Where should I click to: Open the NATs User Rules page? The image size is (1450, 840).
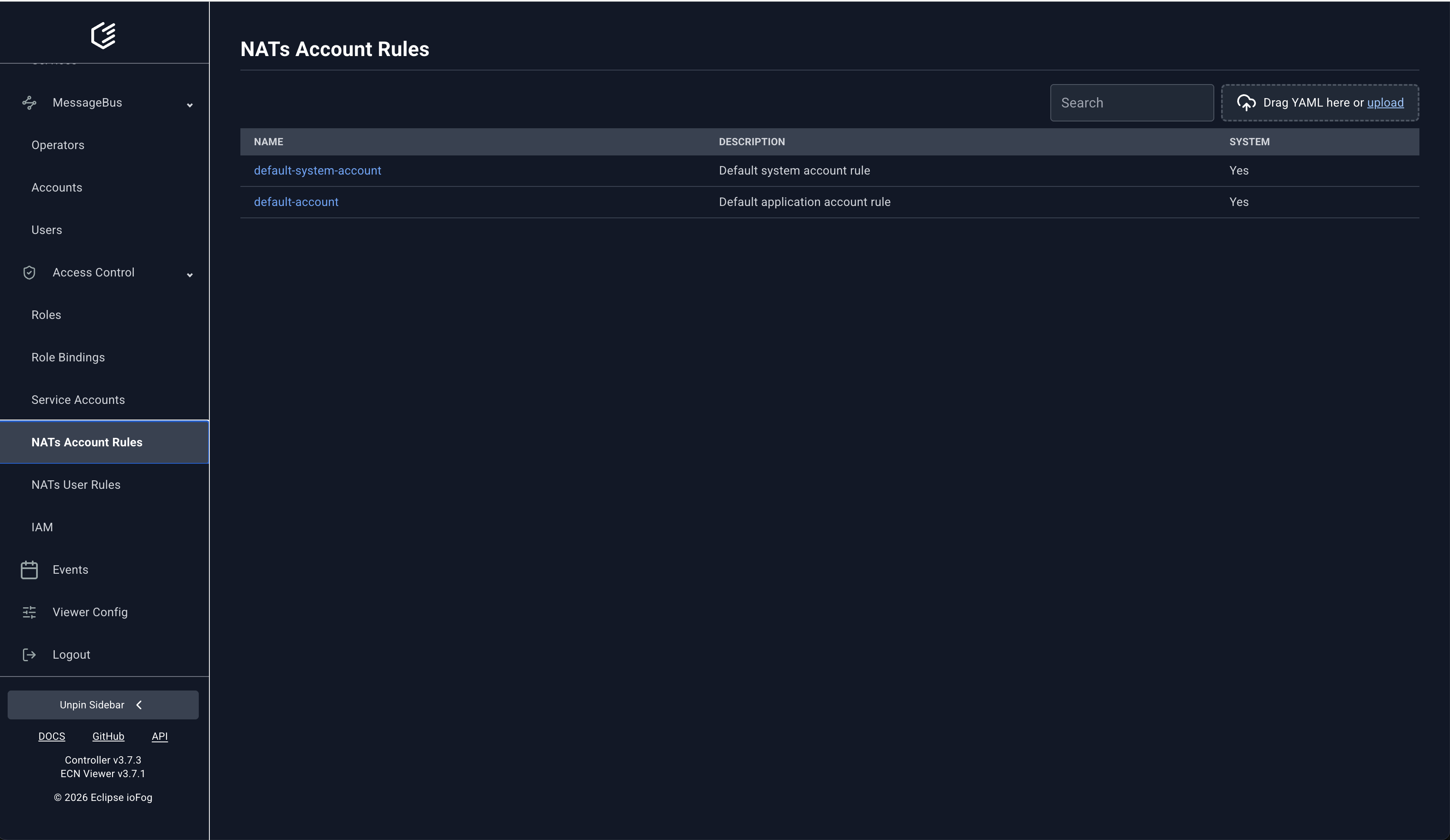(x=76, y=485)
